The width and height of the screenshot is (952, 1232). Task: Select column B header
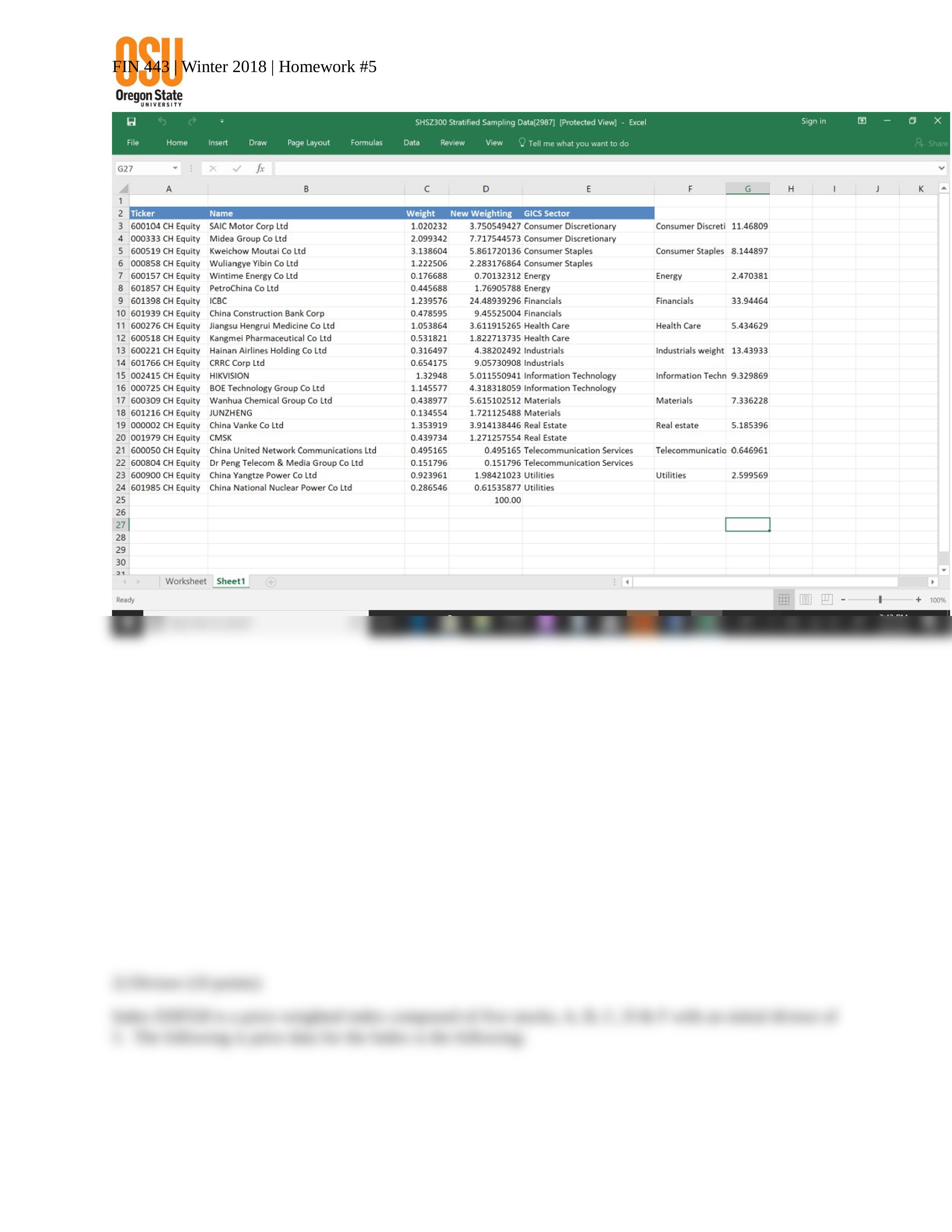click(x=306, y=189)
